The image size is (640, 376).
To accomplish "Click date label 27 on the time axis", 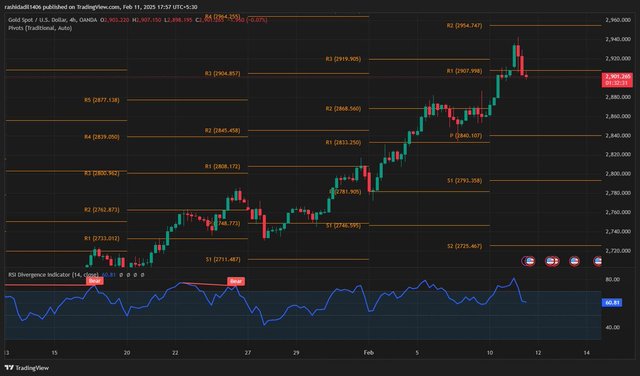I will coord(248,353).
